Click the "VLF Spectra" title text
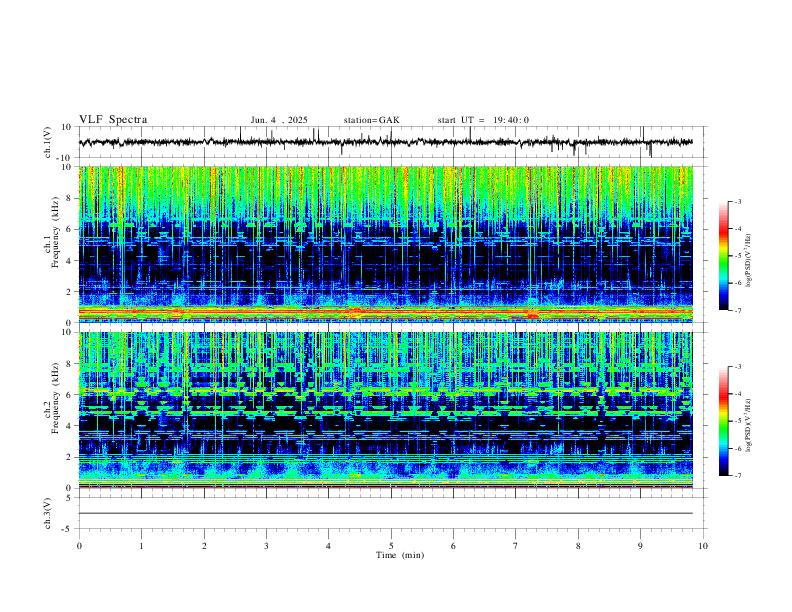Viewport: 792px width, 612px height. [x=113, y=120]
